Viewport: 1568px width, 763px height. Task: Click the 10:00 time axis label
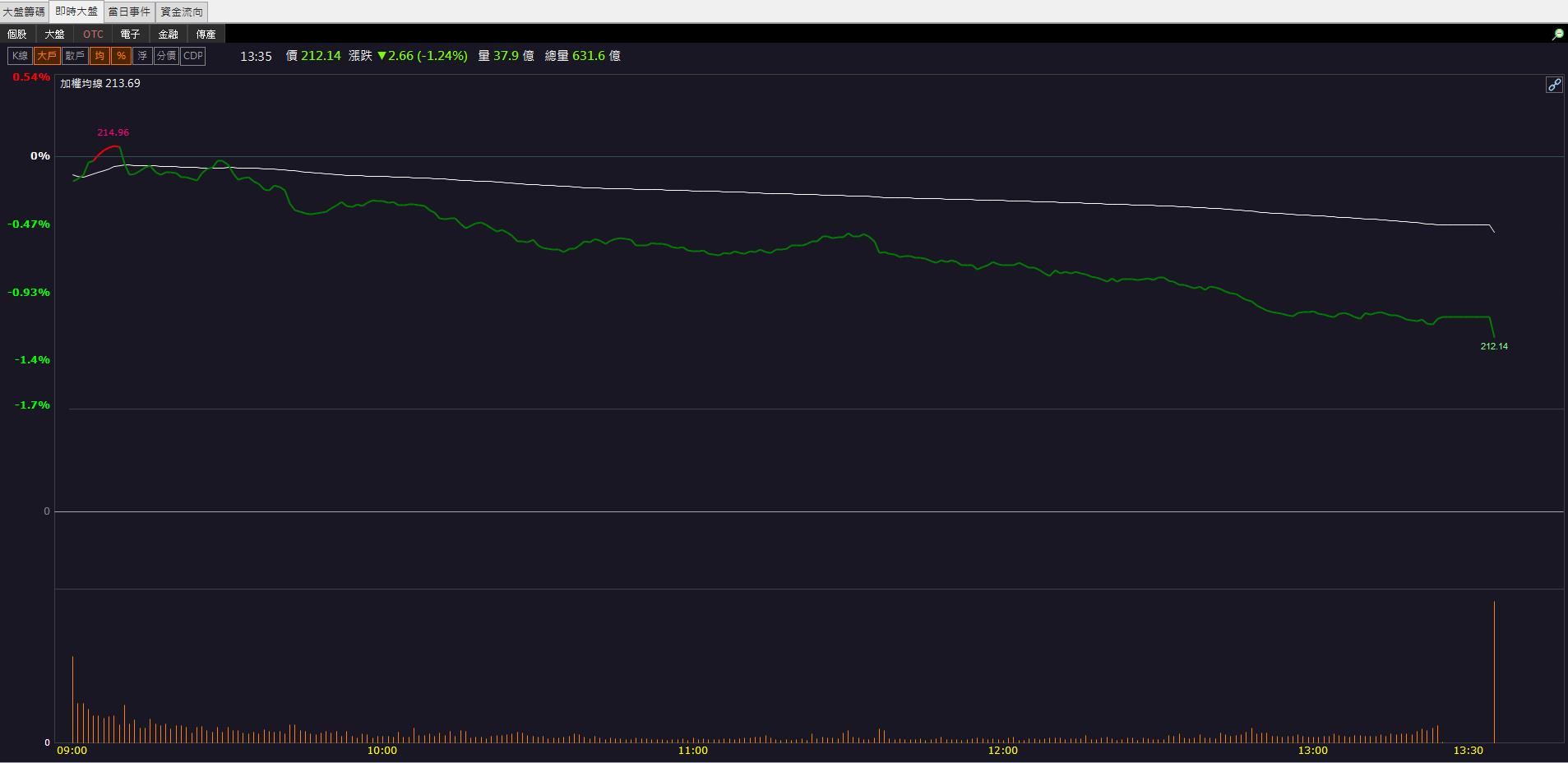point(382,750)
